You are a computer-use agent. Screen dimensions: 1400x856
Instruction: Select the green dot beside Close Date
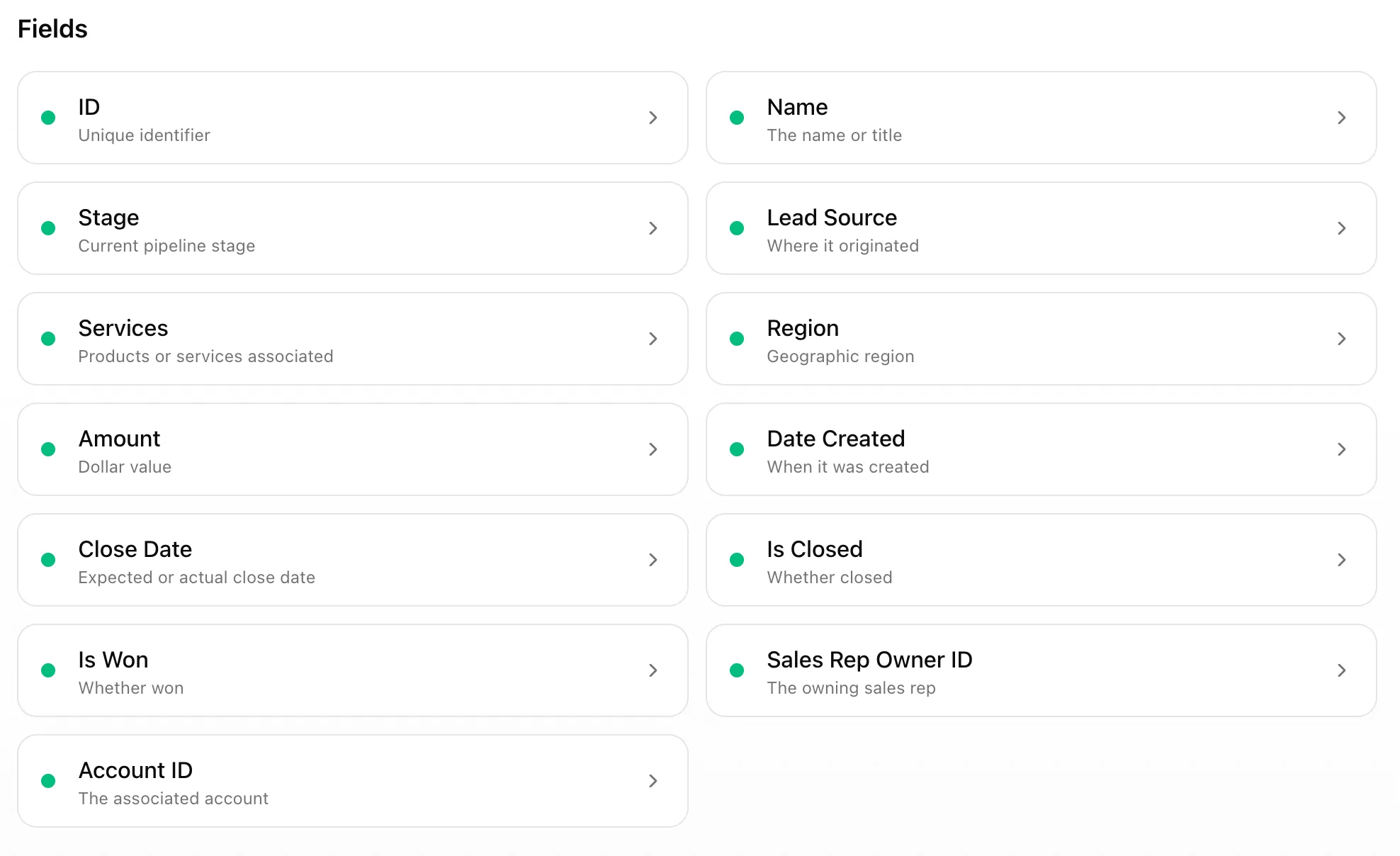[x=48, y=560]
